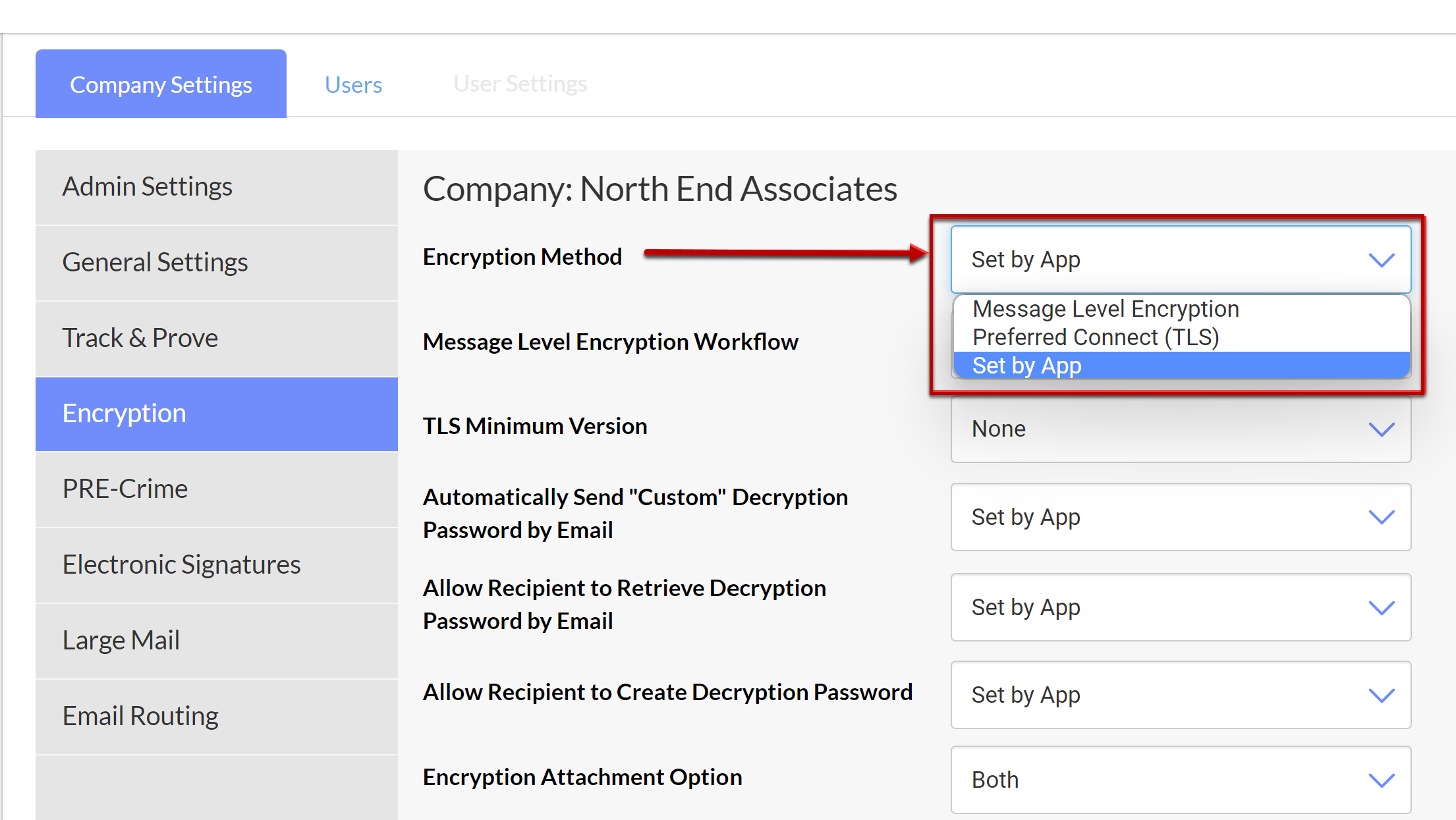Expand the Allow Recipient to Retrieve Decryption Password dropdown
The height and width of the screenshot is (820, 1456).
point(1179,607)
